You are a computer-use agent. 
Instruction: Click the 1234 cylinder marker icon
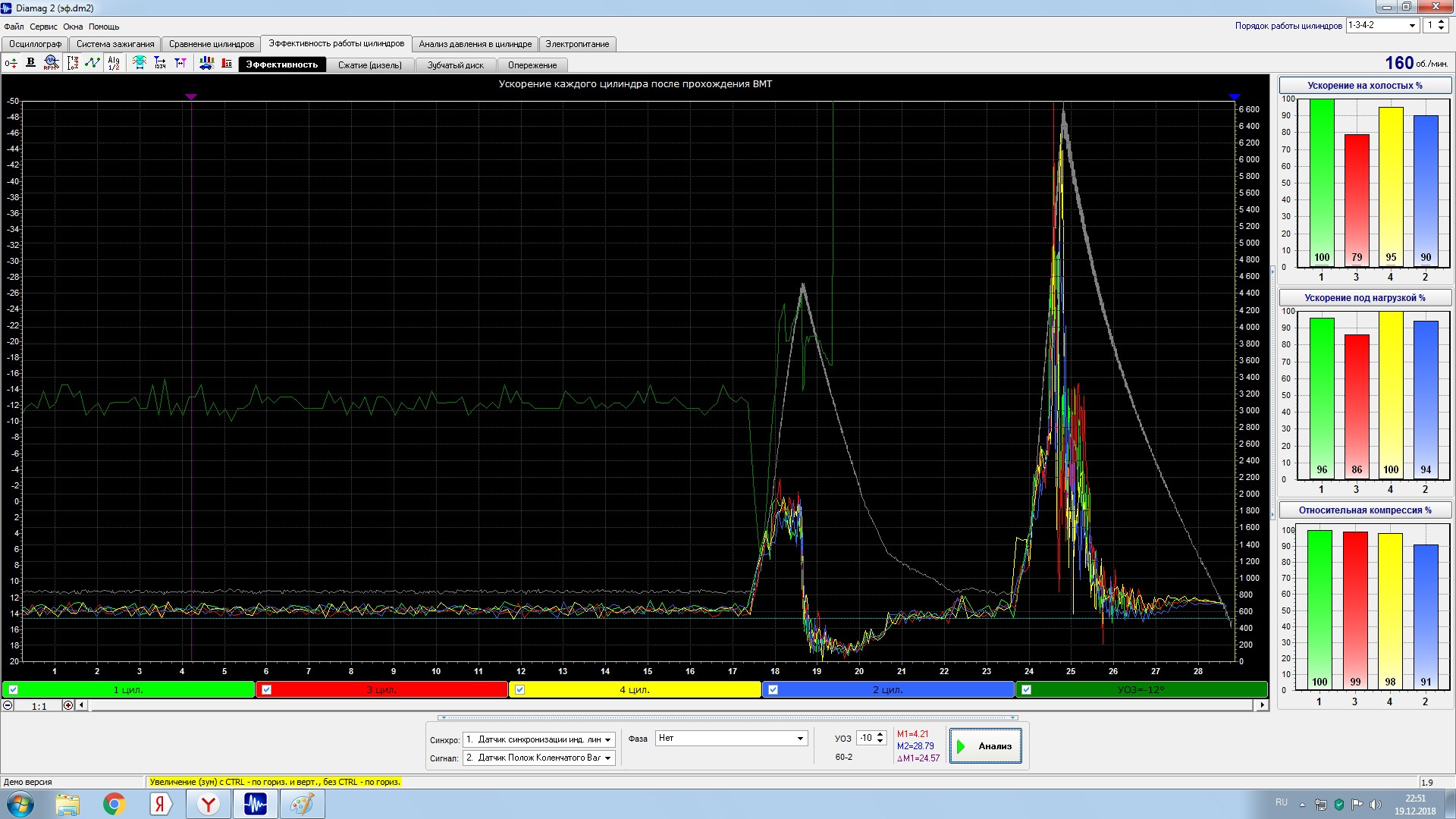[160, 63]
